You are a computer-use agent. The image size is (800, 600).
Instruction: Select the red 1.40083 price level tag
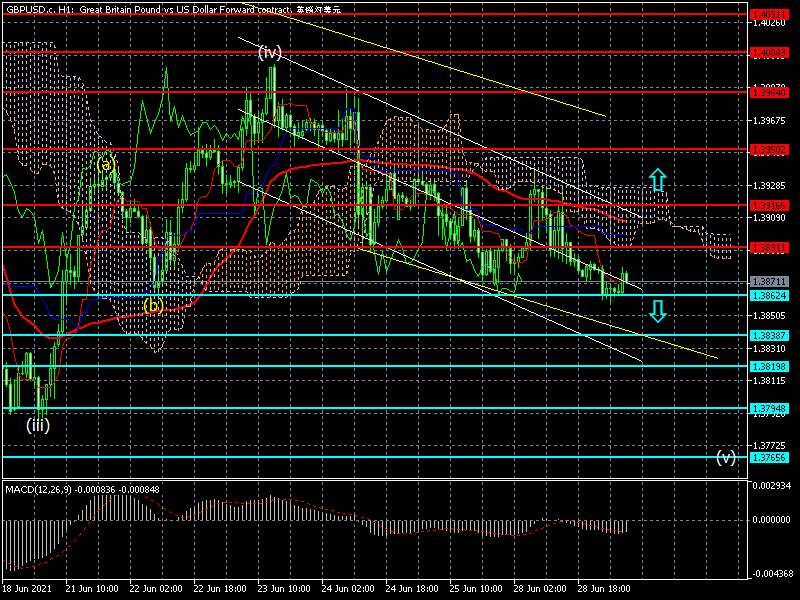coord(769,52)
